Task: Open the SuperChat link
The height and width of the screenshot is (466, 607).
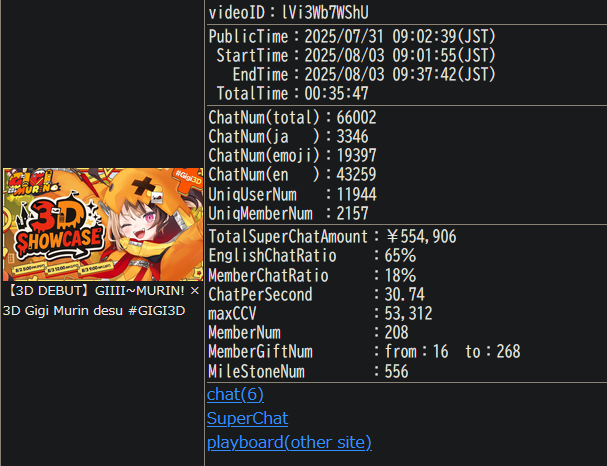Action: tap(247, 418)
